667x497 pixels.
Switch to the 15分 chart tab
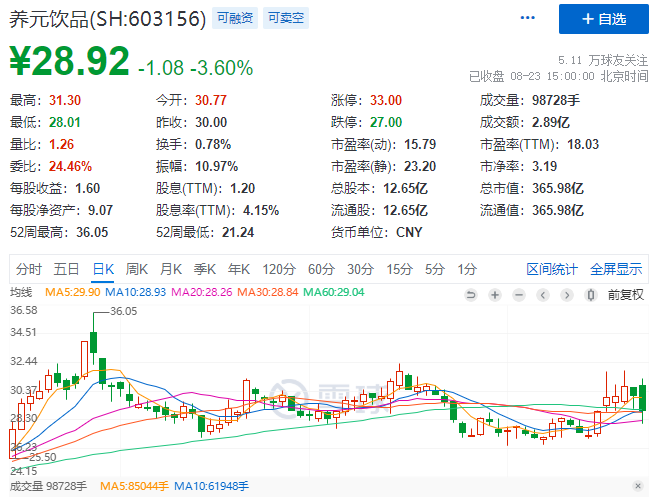click(399, 269)
